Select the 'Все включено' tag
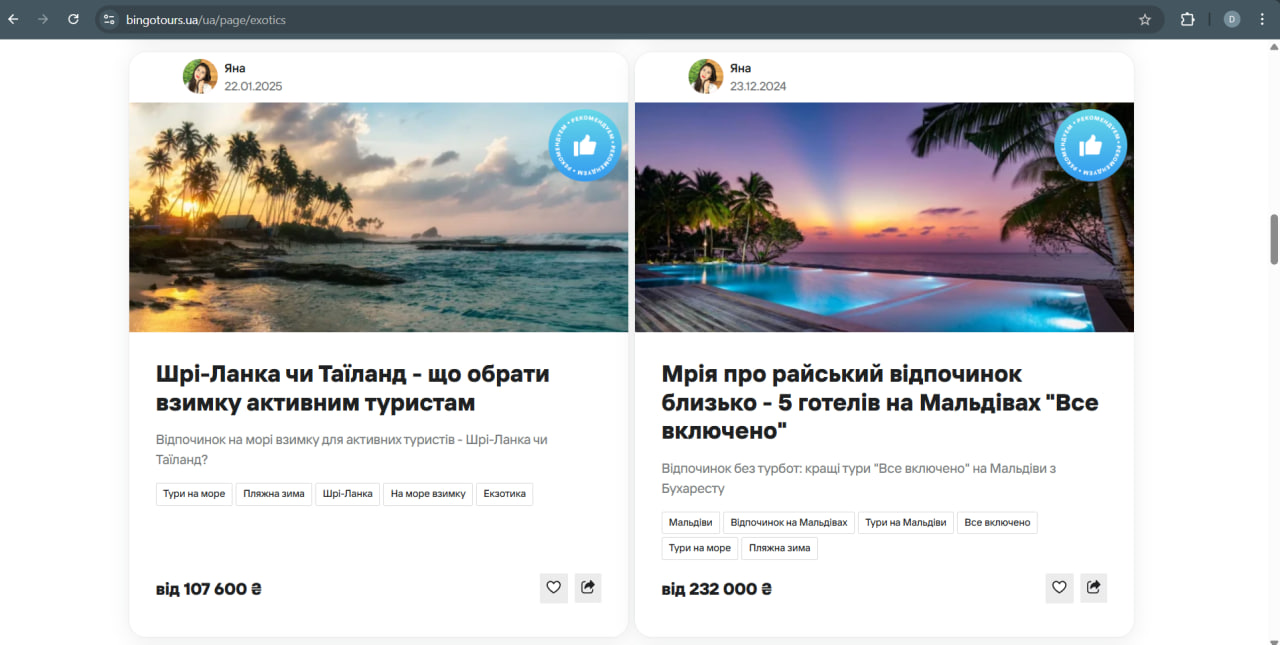The height and width of the screenshot is (645, 1280). [x=997, y=522]
